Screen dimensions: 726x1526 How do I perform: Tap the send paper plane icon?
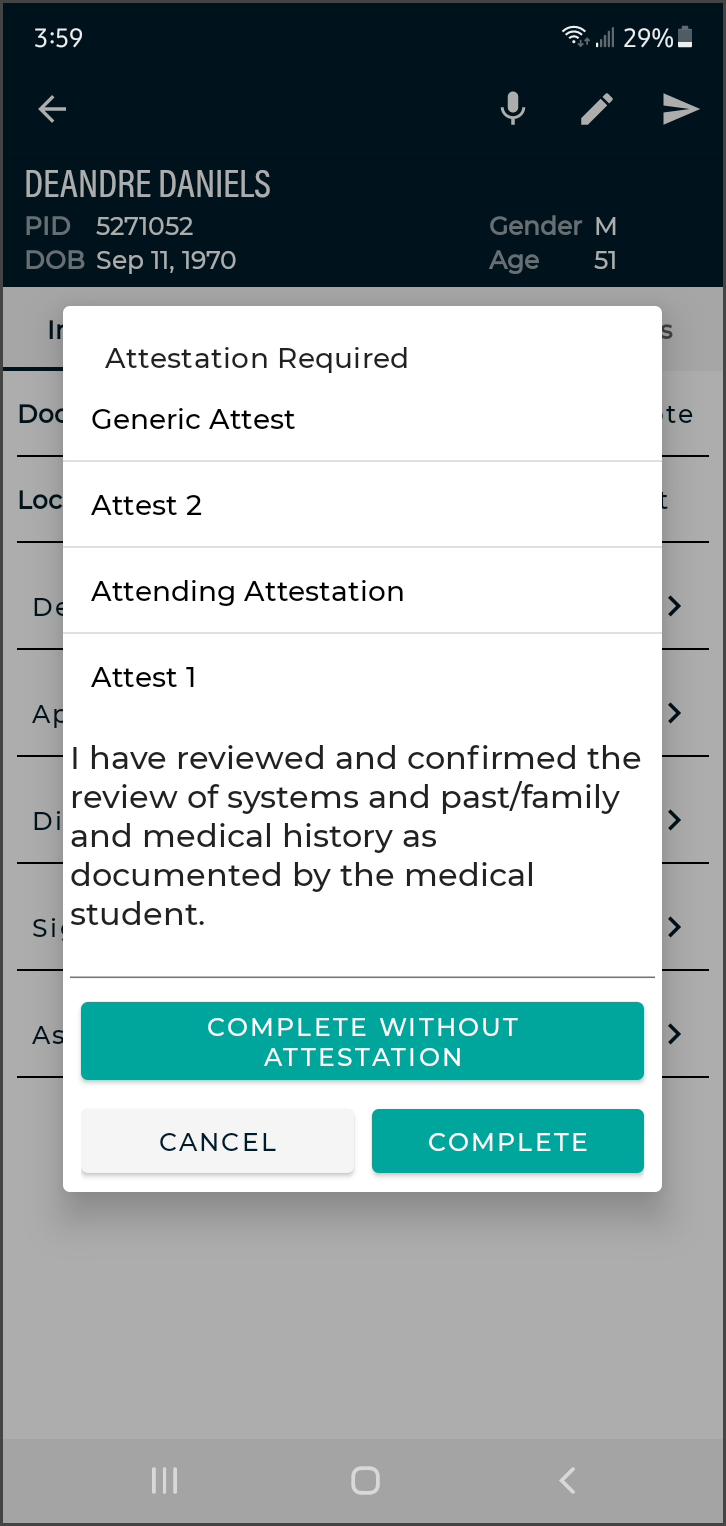click(x=680, y=109)
